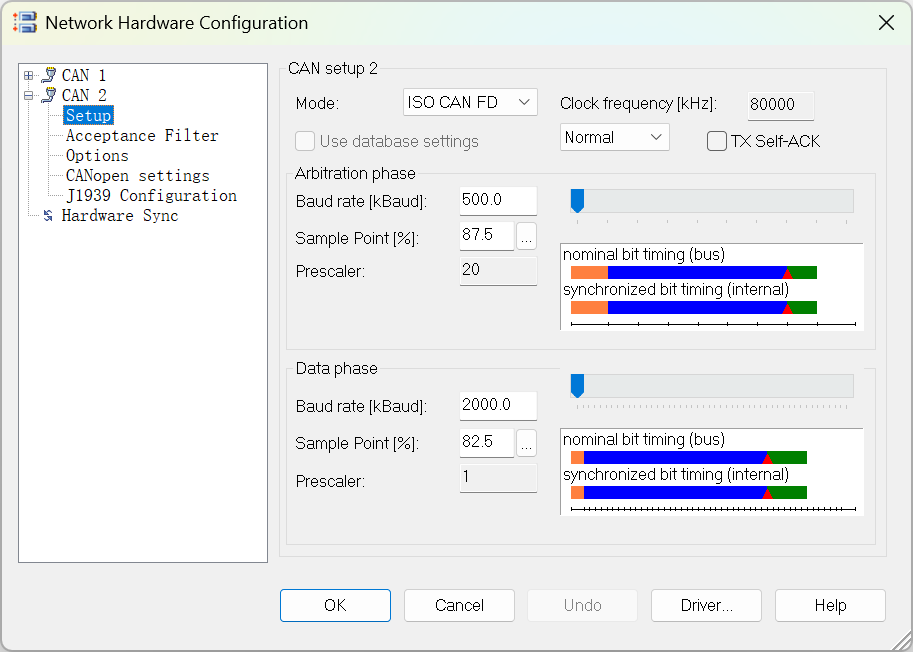Open the Normal mode dropdown
This screenshot has width=913, height=652.
(x=614, y=137)
